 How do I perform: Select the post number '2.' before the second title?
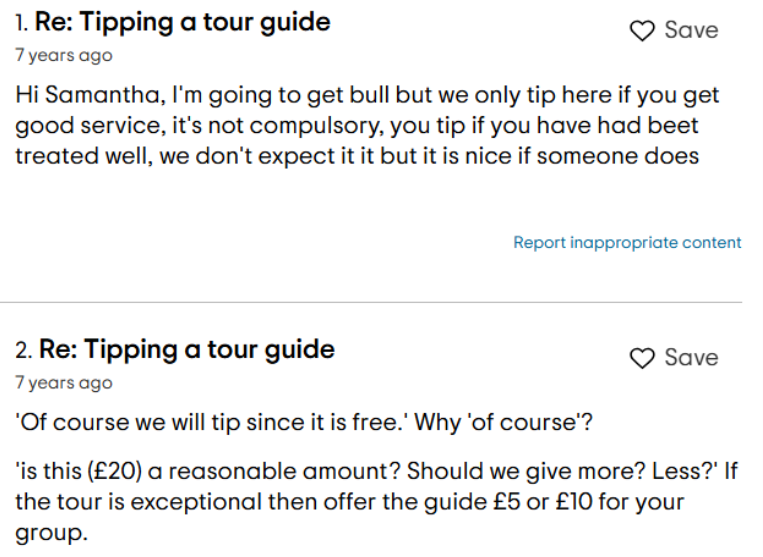[x=24, y=350]
